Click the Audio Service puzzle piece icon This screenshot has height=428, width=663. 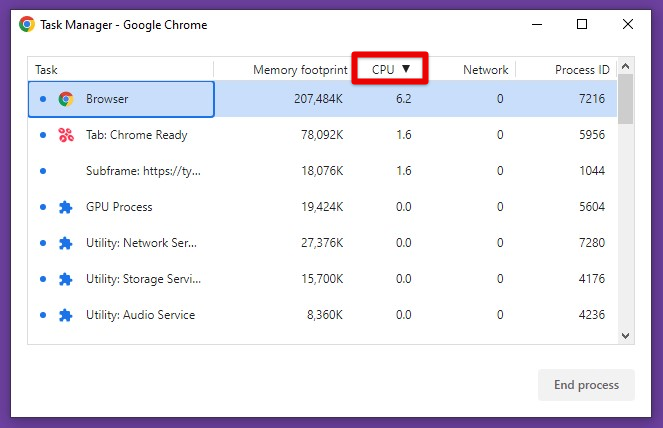(66, 315)
